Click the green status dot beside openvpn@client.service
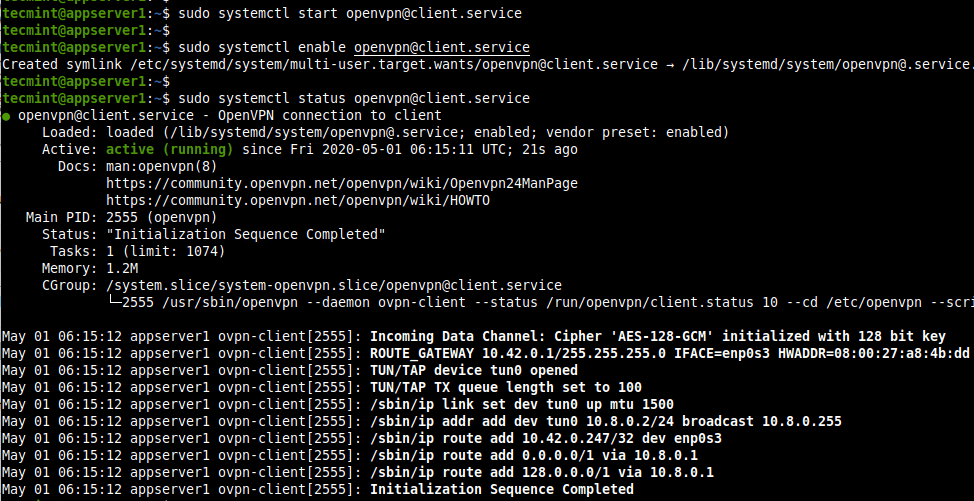 7,116
